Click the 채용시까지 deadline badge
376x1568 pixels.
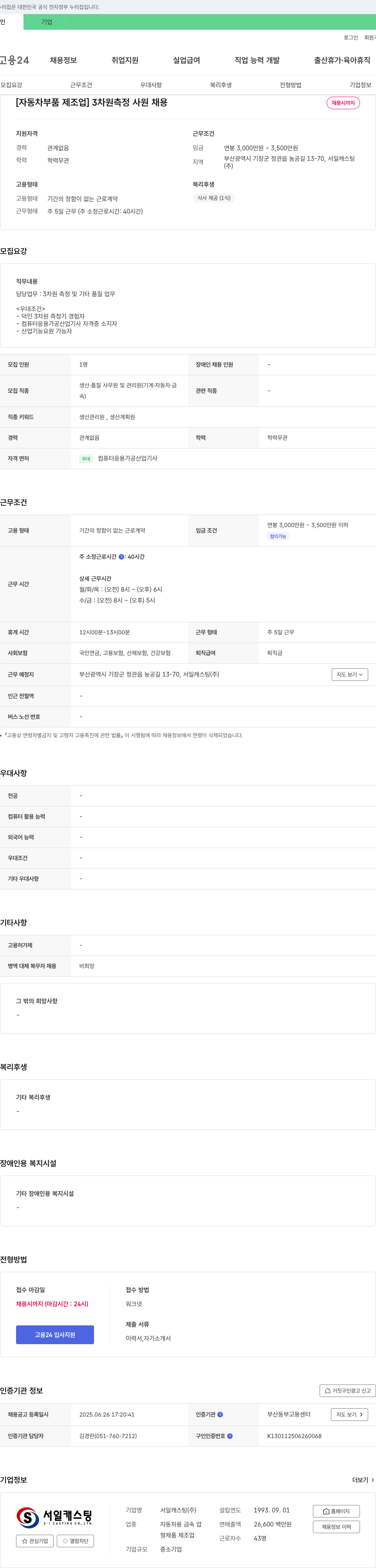click(x=343, y=103)
